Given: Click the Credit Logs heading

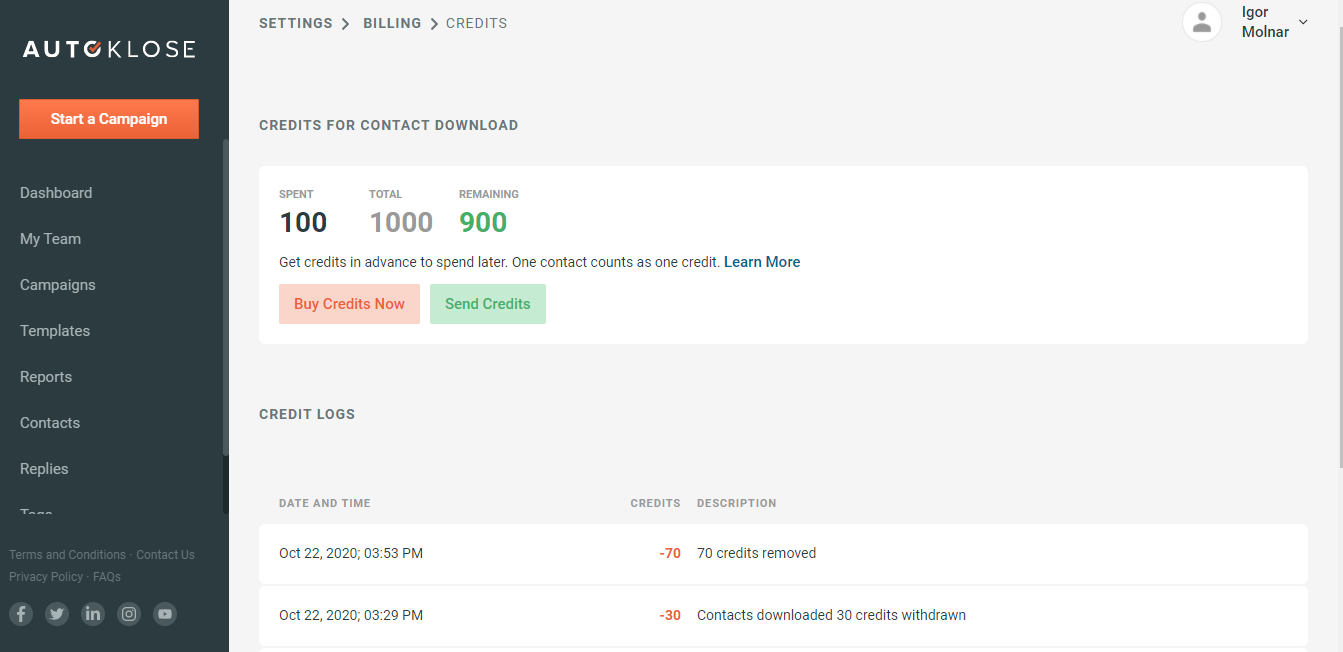Looking at the screenshot, I should pos(307,414).
